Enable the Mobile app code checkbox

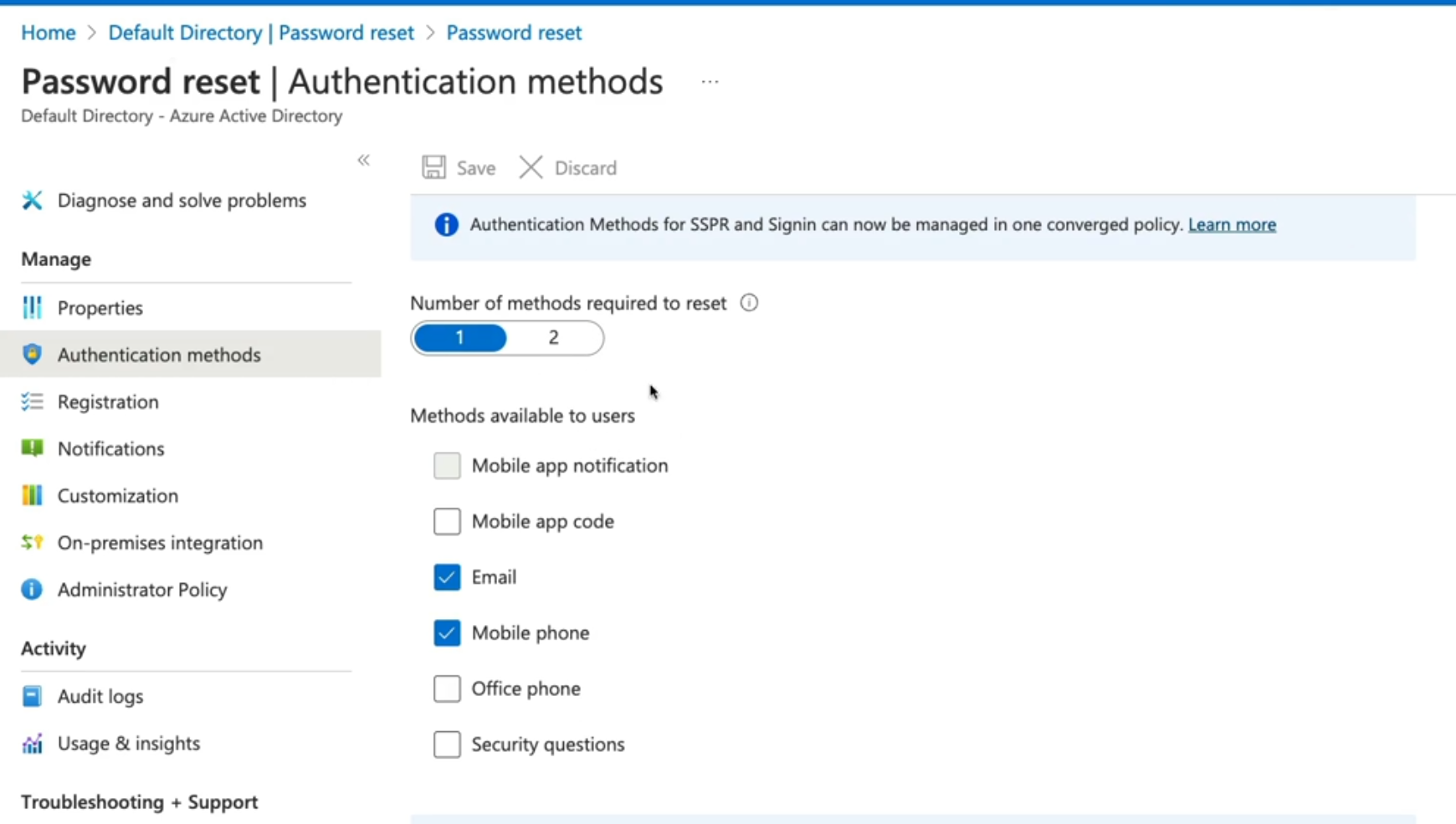point(447,521)
